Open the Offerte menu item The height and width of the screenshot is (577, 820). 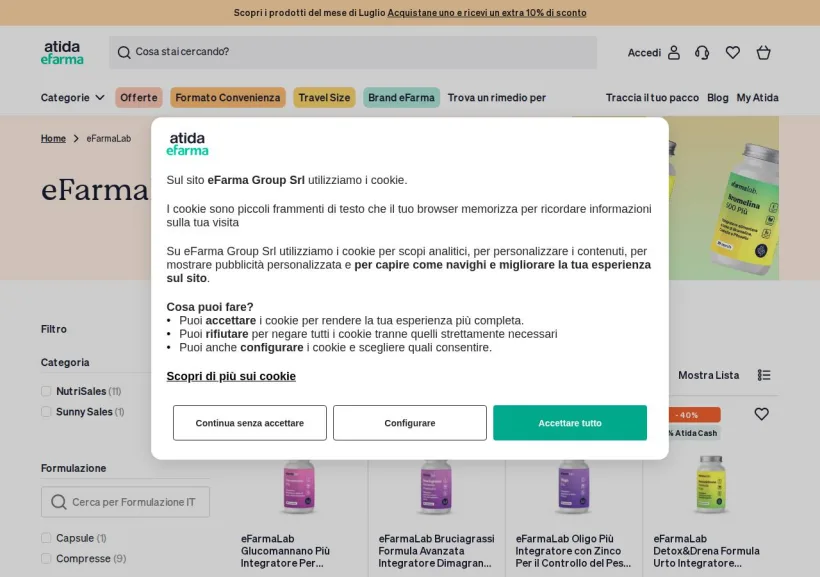(x=139, y=98)
